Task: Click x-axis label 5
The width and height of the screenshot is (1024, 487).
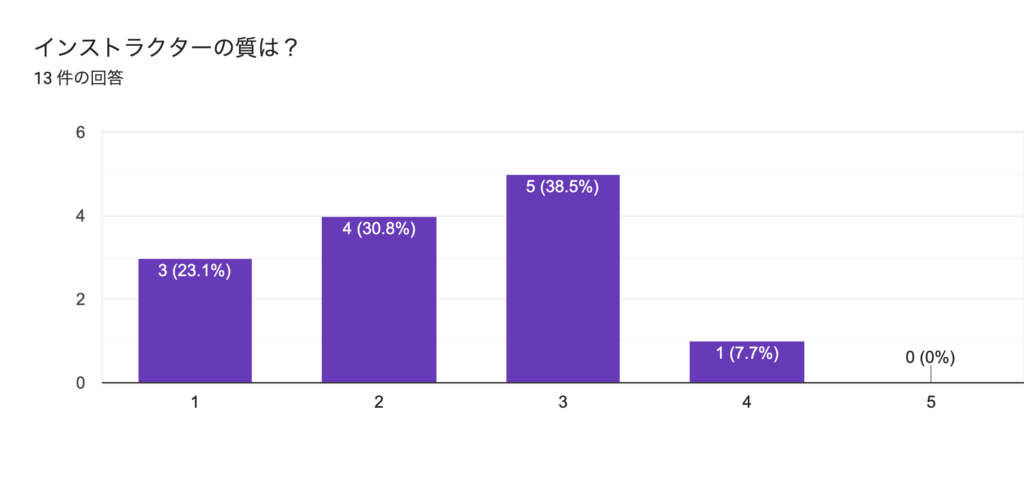Action: pyautogui.click(x=930, y=402)
